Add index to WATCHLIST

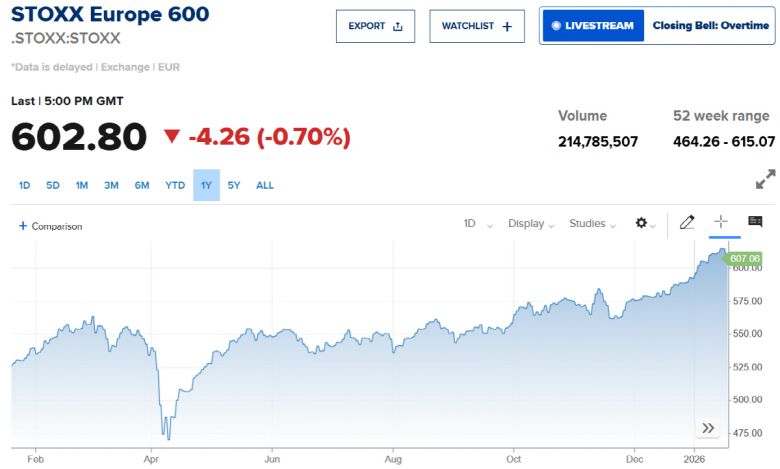477,27
